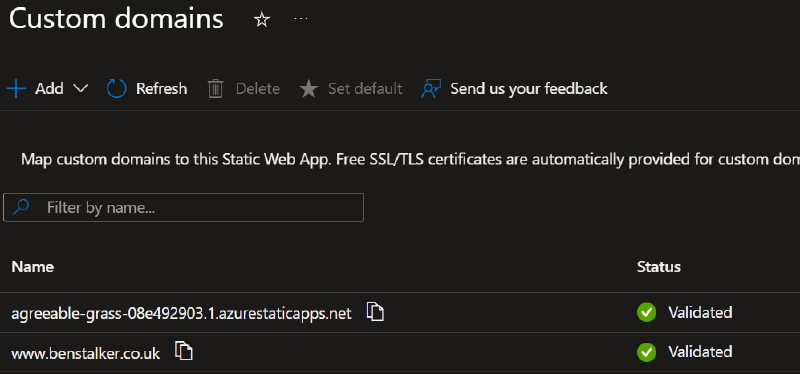
Task: Click Validated status for azurestaticapps.net row
Action: coord(700,312)
